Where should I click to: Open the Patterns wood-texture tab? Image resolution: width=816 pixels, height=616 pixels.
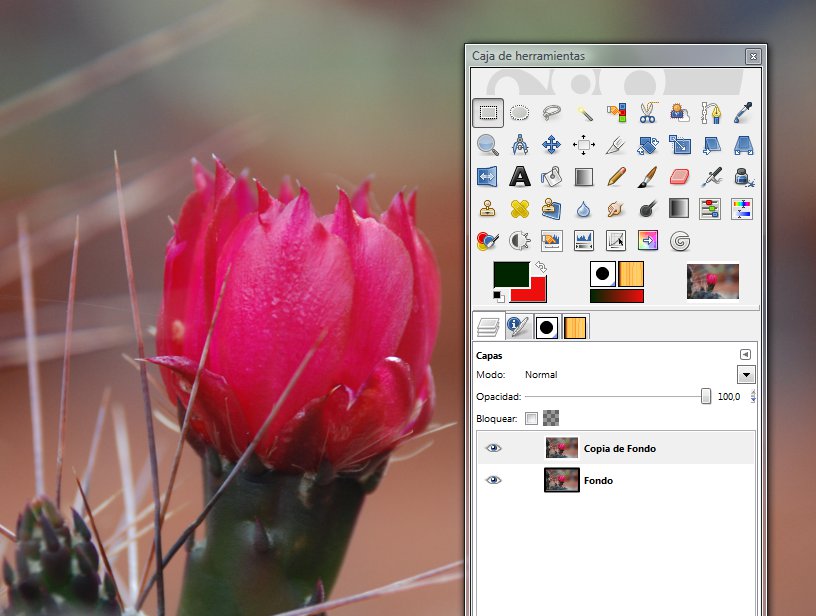576,327
